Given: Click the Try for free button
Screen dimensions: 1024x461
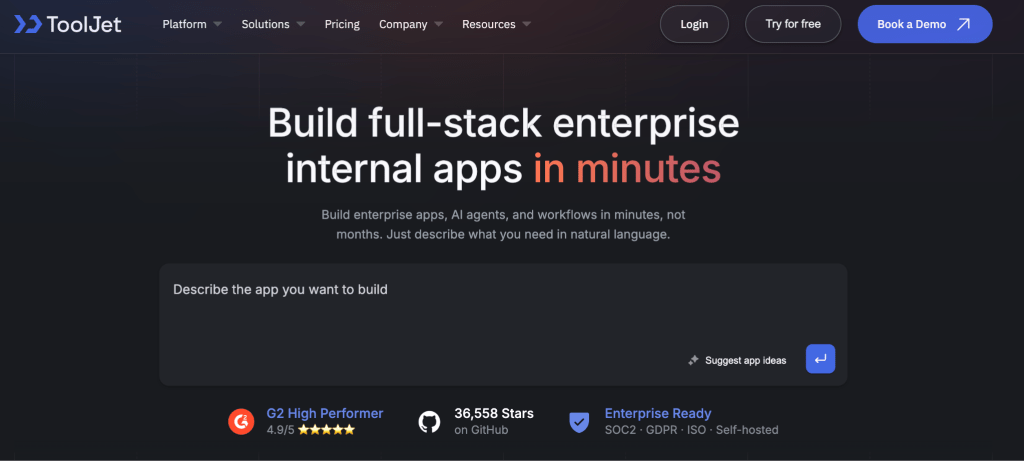Looking at the screenshot, I should (793, 24).
